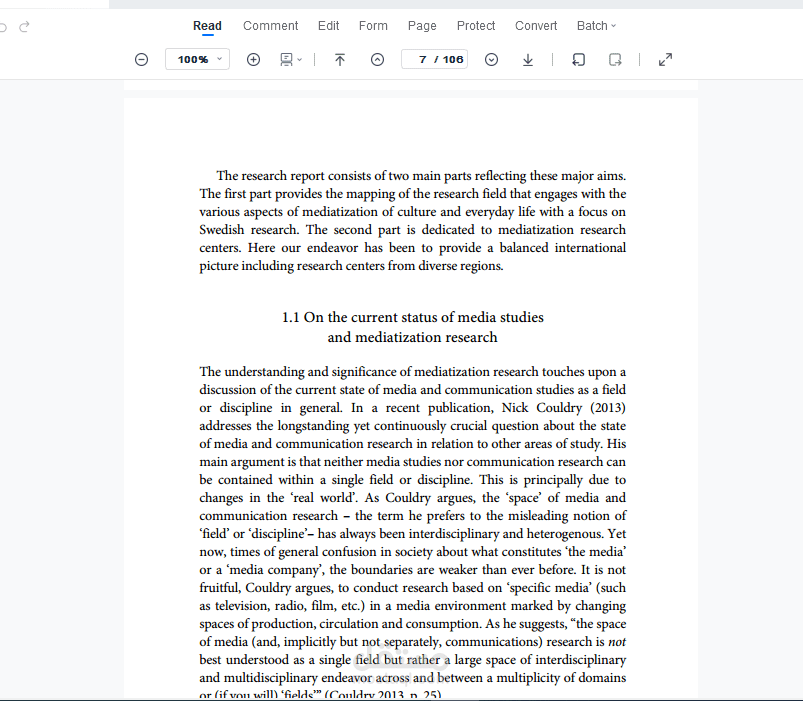The width and height of the screenshot is (803, 701).
Task: Click the text 'Nick Couldry (2013)'
Action: click(563, 408)
